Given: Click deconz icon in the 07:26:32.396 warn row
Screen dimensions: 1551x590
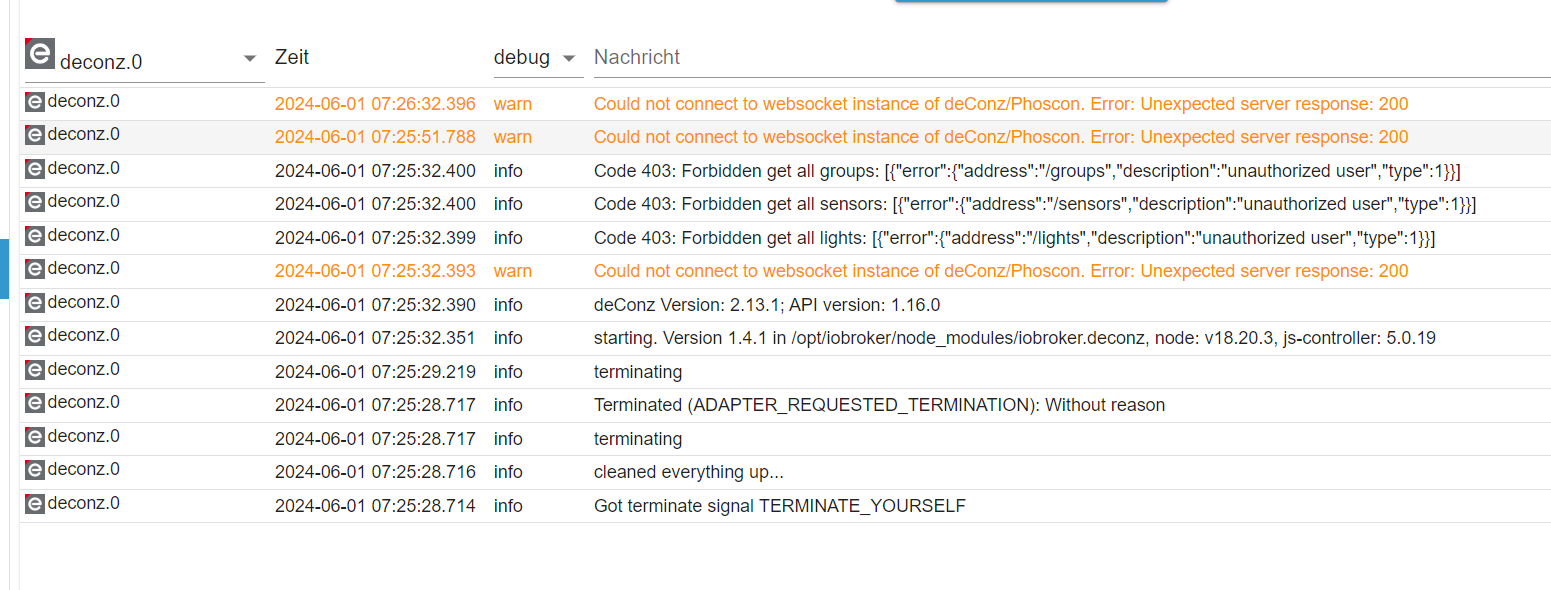Looking at the screenshot, I should click(35, 101).
